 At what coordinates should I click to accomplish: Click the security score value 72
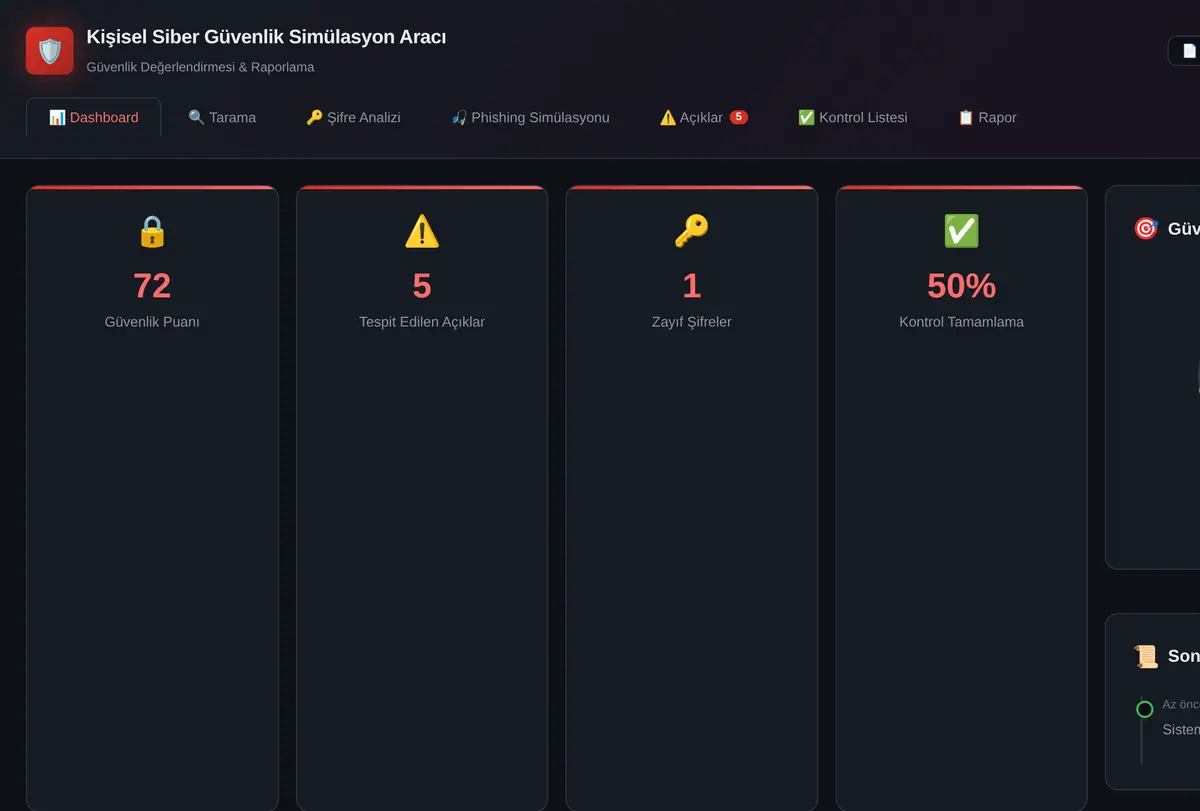tap(152, 286)
